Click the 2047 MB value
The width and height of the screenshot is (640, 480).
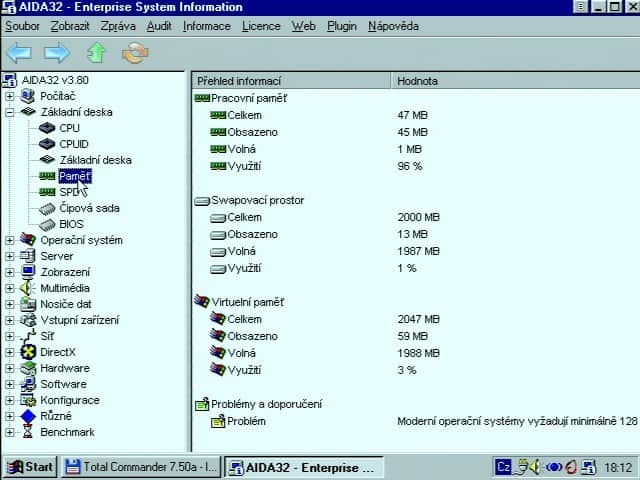click(x=418, y=319)
